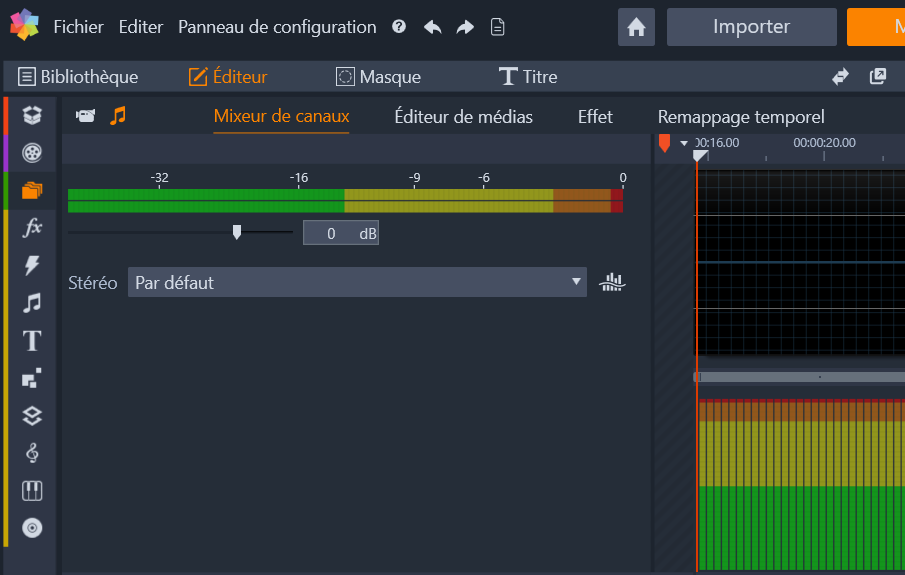Toggle the orange audio note icon
905x575 pixels.
pos(118,116)
